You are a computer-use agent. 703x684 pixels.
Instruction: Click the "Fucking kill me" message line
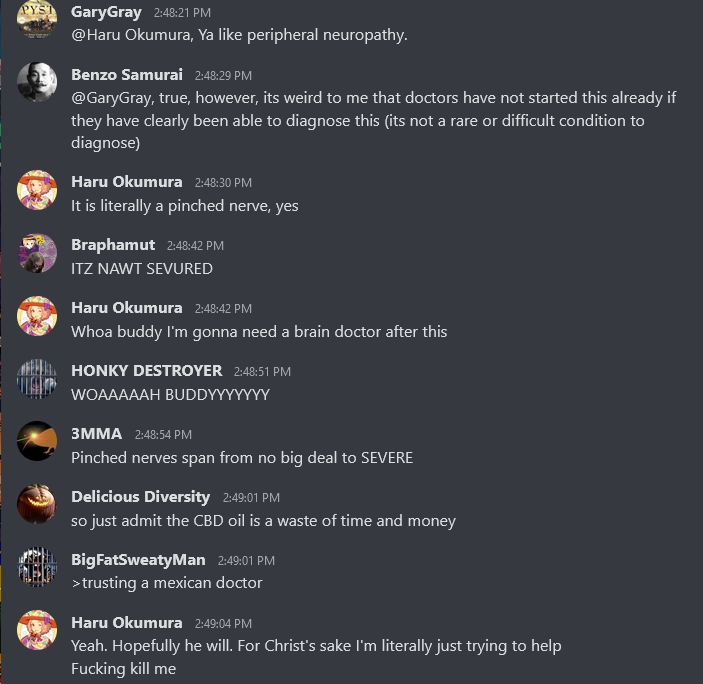point(123,669)
